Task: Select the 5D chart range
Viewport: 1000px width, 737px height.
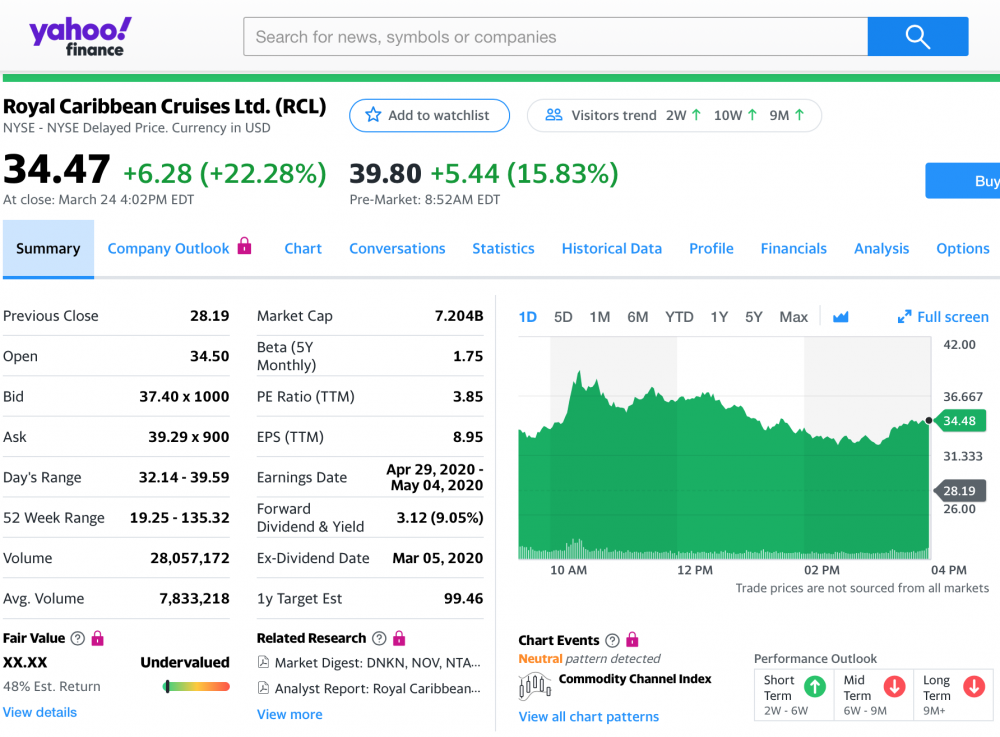Action: [x=563, y=317]
